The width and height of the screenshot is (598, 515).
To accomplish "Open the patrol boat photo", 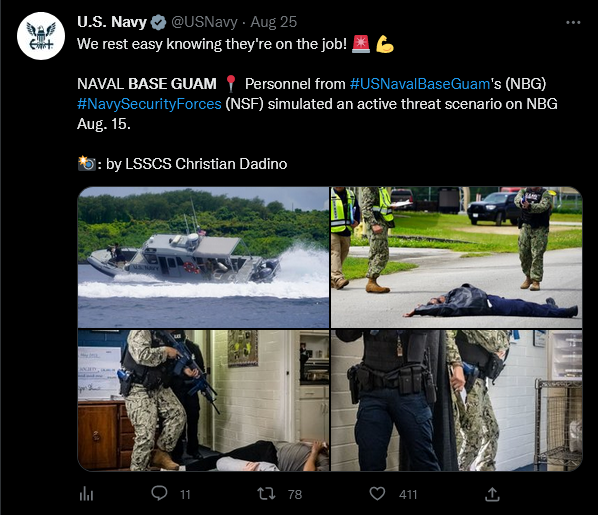I will 203,258.
